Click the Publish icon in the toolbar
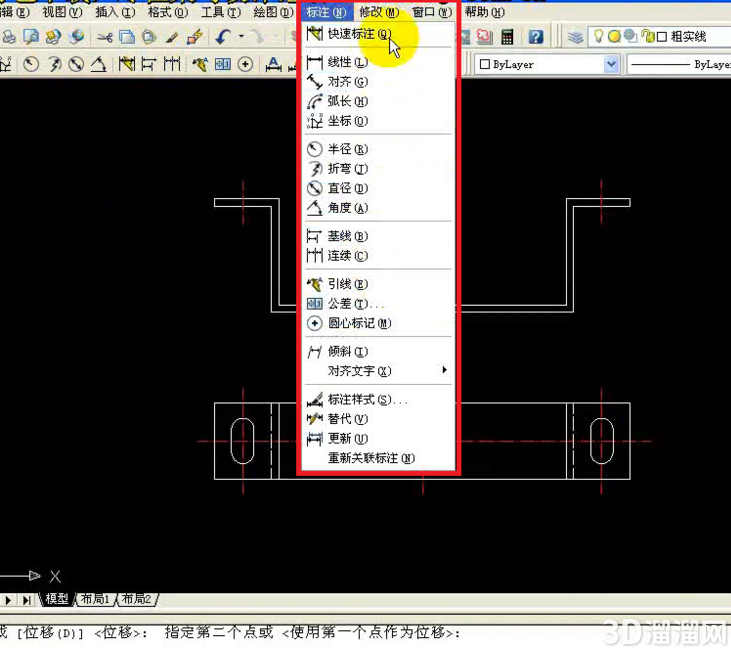Image resolution: width=731 pixels, height=648 pixels. [53, 37]
